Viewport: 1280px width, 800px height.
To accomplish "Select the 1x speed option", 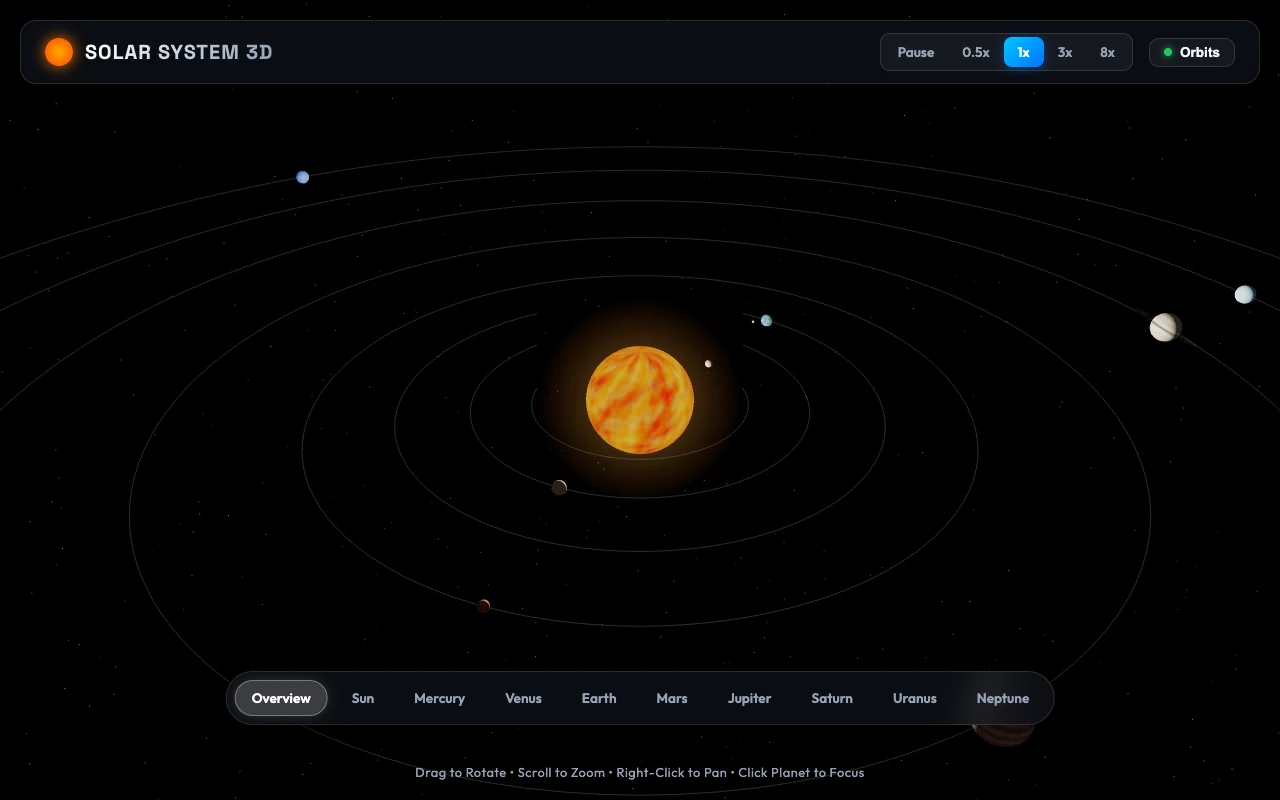I will click(x=1024, y=52).
